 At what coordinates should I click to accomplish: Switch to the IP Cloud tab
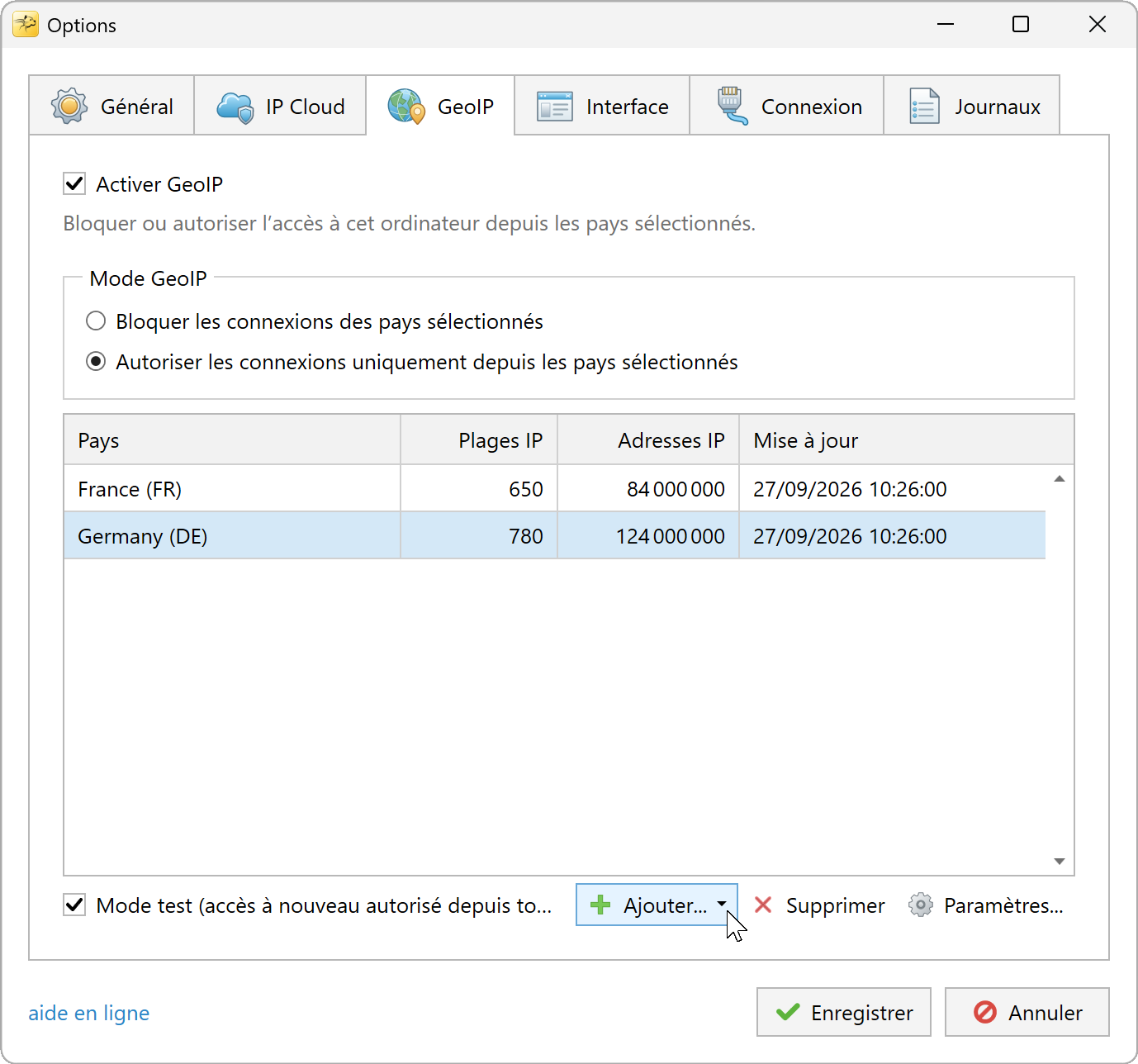click(280, 105)
